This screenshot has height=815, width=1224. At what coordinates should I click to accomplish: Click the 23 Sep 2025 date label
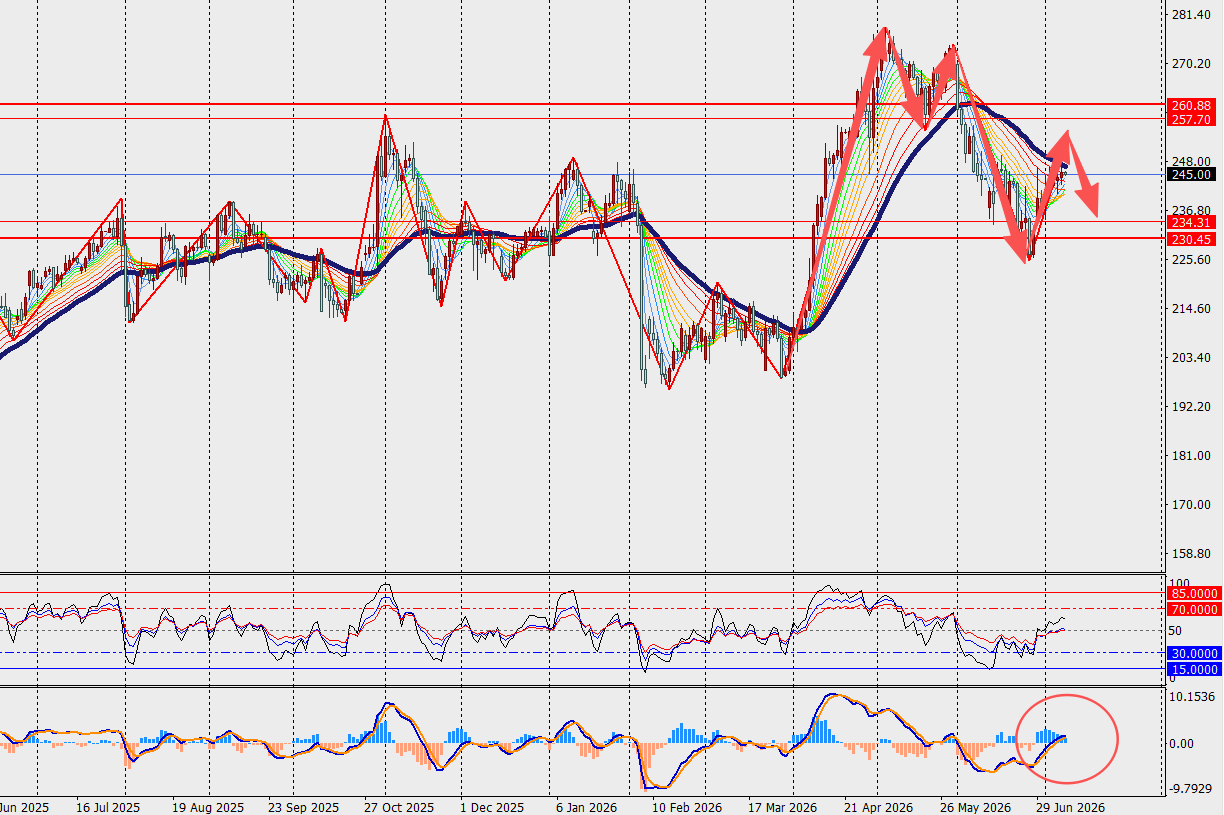coord(304,806)
